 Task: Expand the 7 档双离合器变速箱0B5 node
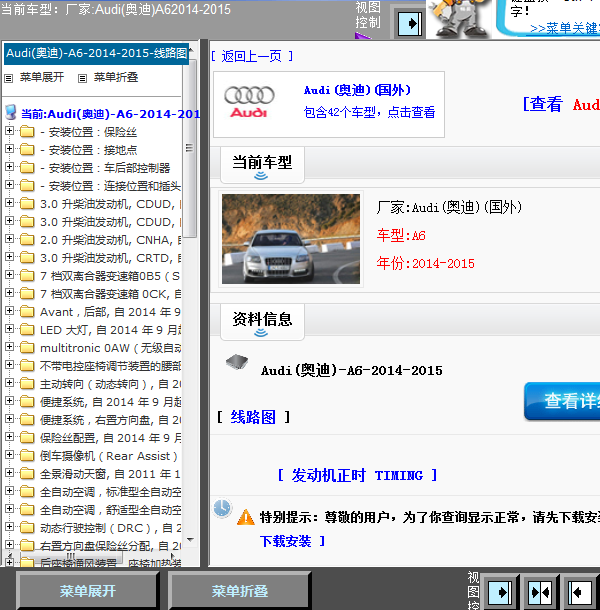point(9,275)
